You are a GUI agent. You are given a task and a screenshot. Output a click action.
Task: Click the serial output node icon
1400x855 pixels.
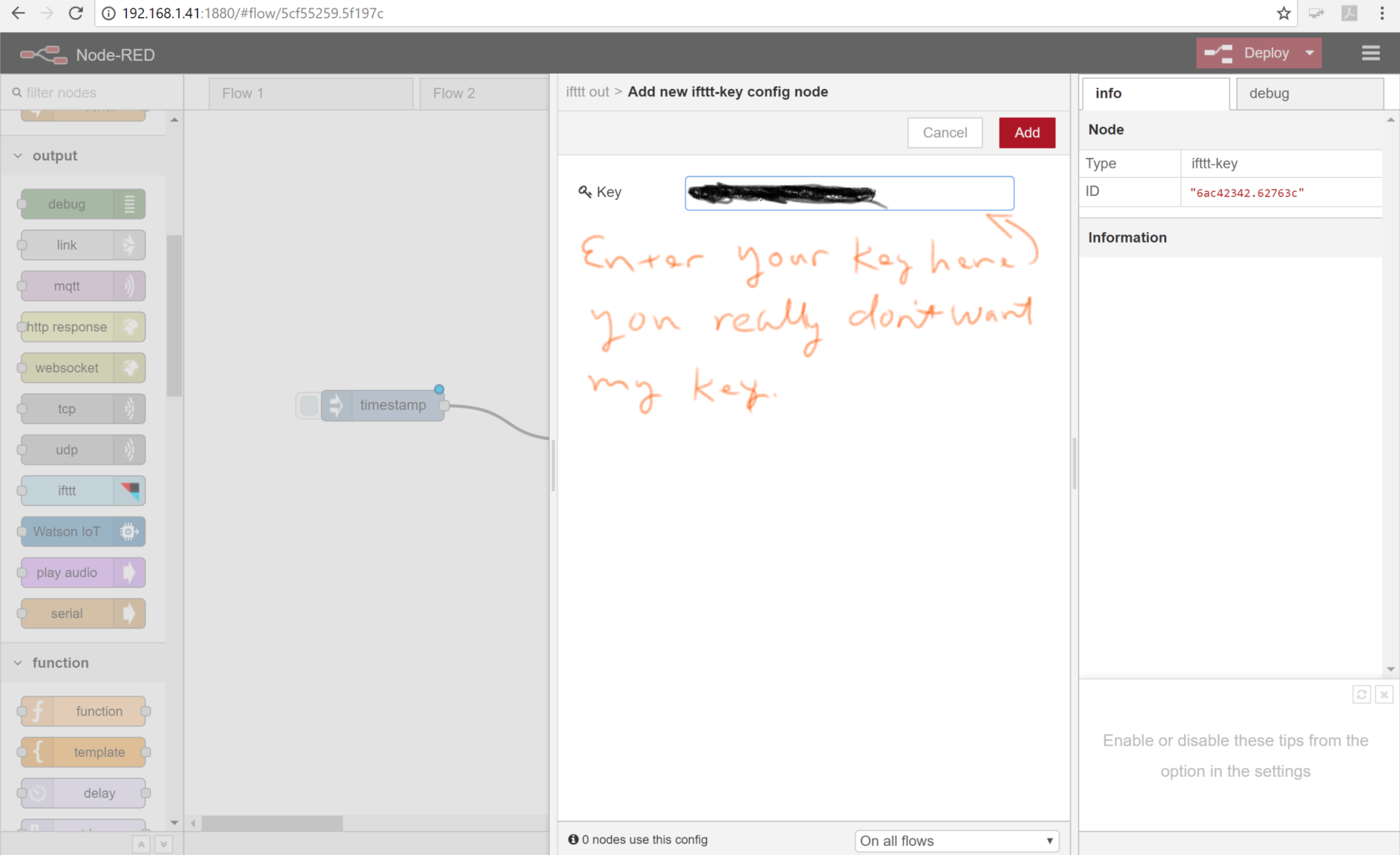(x=130, y=613)
